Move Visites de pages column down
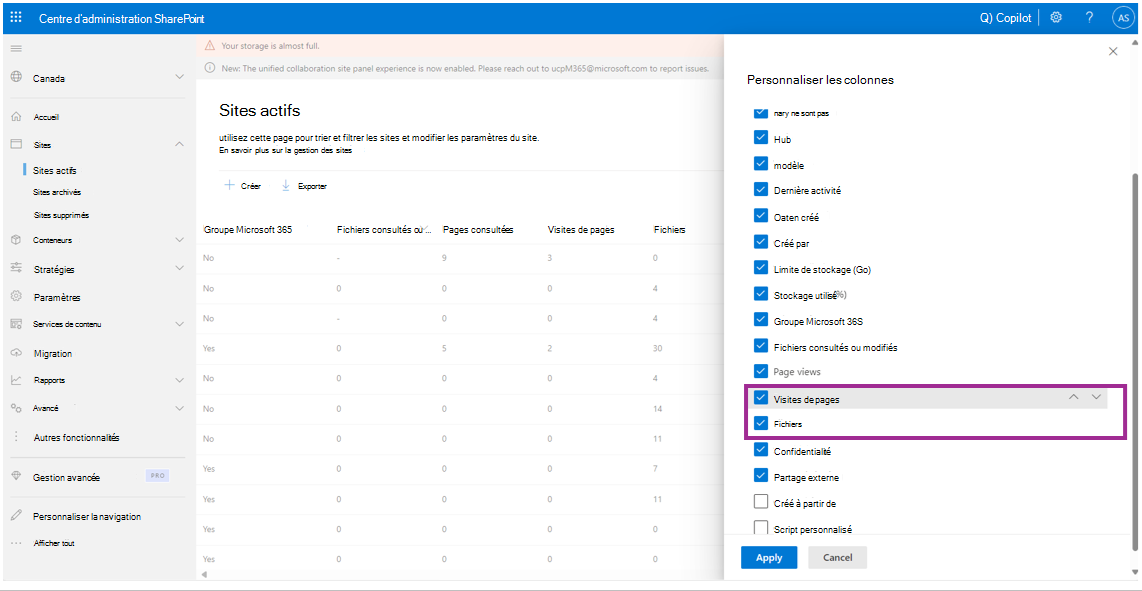The width and height of the screenshot is (1142, 591). (x=1096, y=397)
